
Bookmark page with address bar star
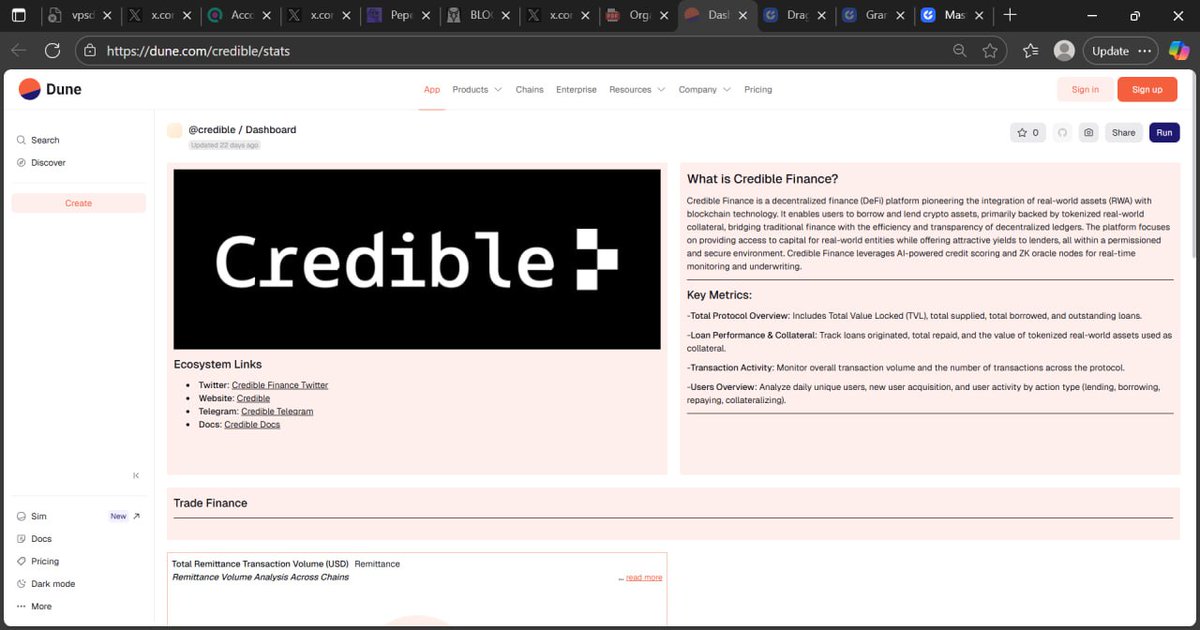[x=990, y=50]
